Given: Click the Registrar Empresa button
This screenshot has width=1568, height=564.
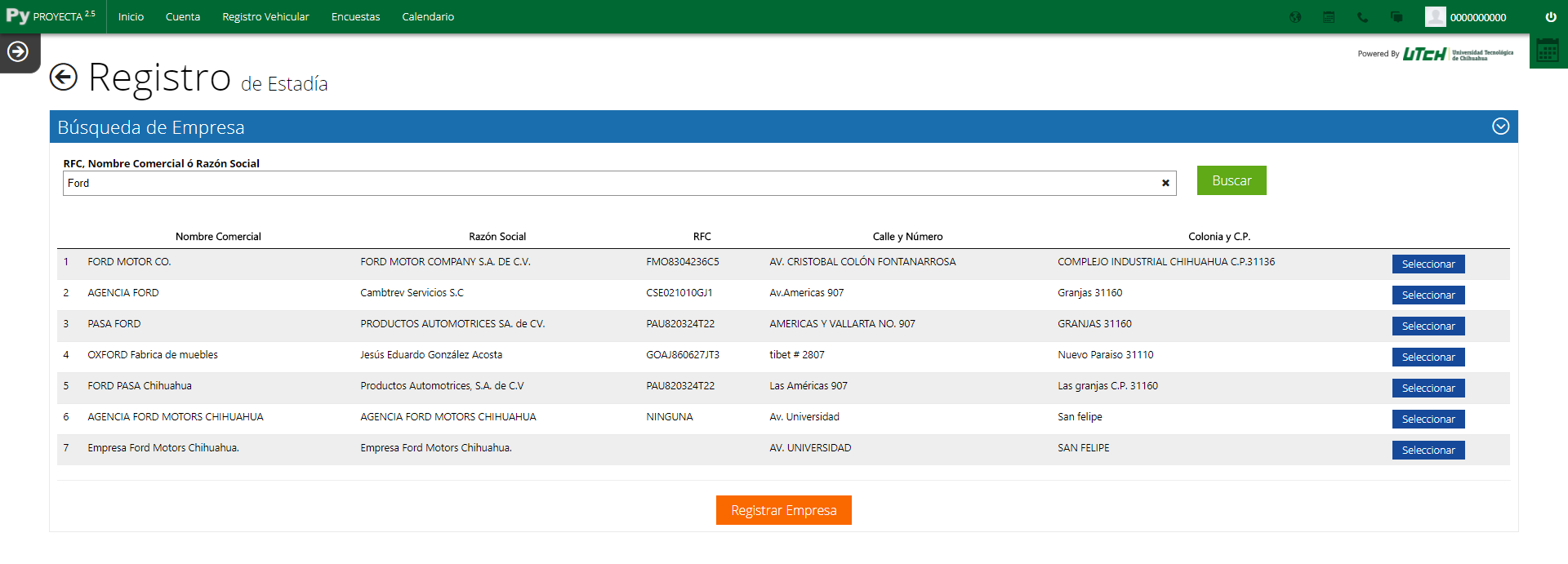Looking at the screenshot, I should click(x=784, y=510).
